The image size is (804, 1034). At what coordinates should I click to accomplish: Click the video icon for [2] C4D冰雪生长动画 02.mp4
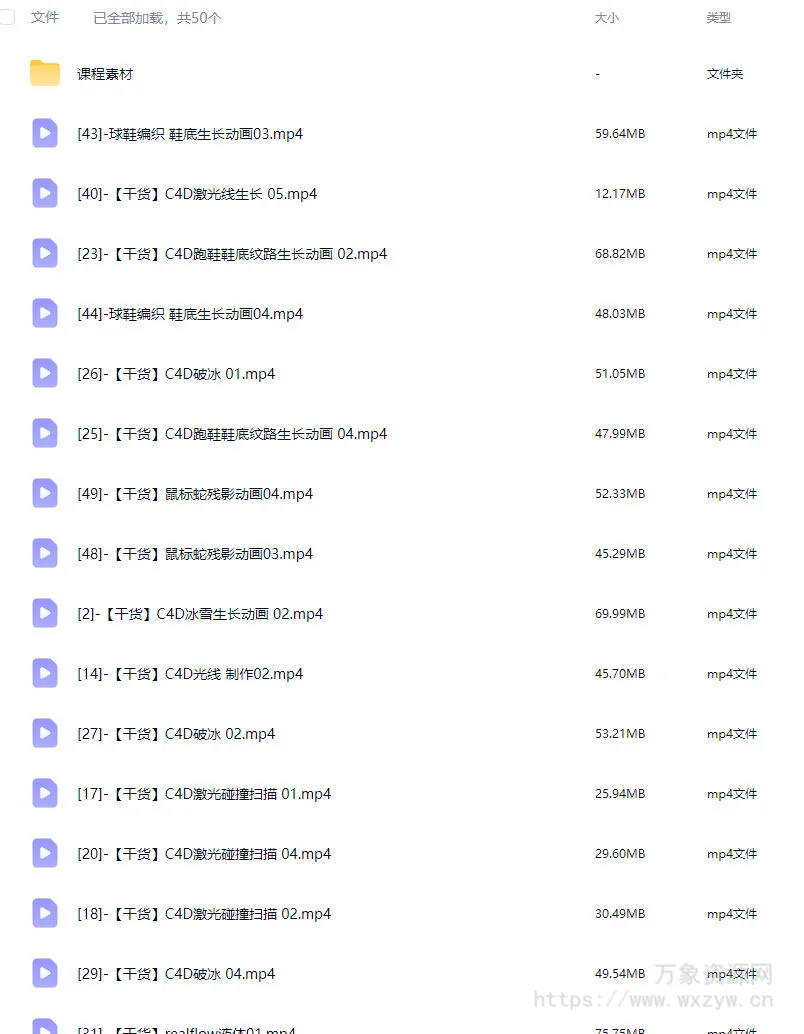(45, 613)
